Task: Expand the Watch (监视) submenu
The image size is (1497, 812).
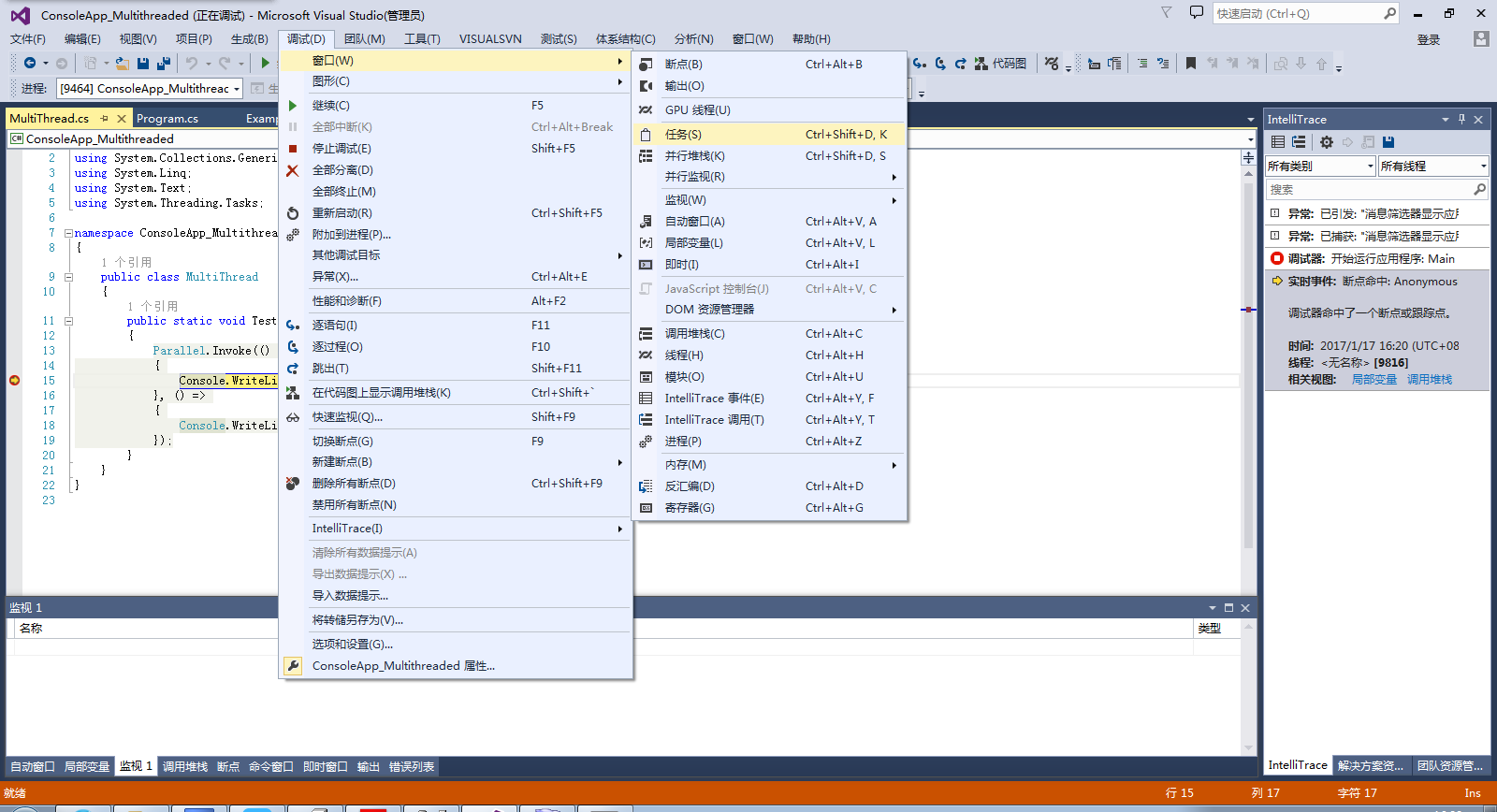Action: coord(769,200)
